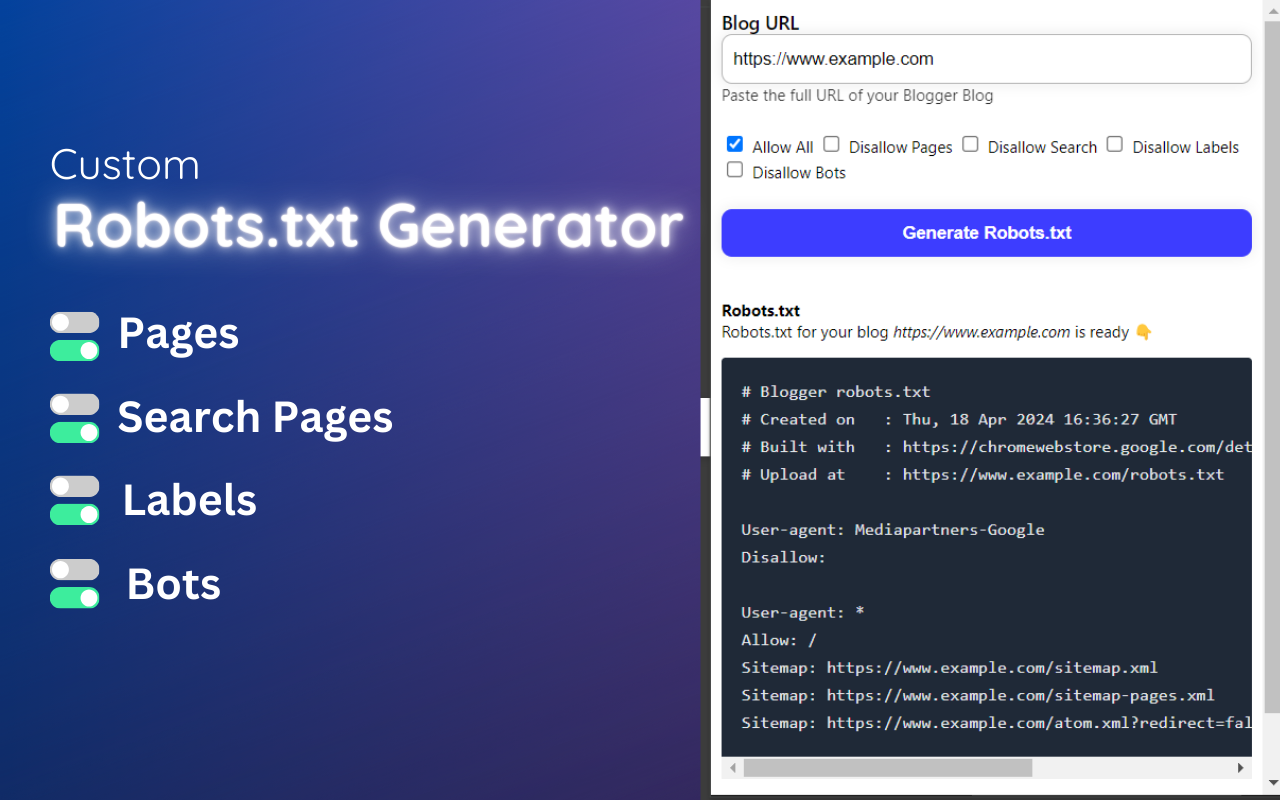
Task: Check the Disallow Search option
Action: pos(970,143)
